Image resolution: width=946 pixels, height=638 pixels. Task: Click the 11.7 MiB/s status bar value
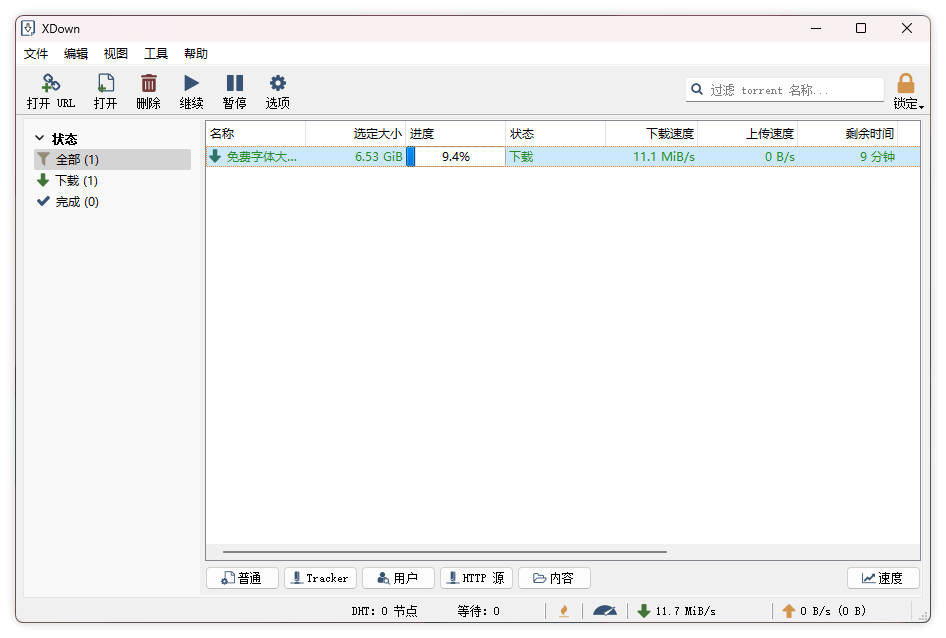coord(685,611)
